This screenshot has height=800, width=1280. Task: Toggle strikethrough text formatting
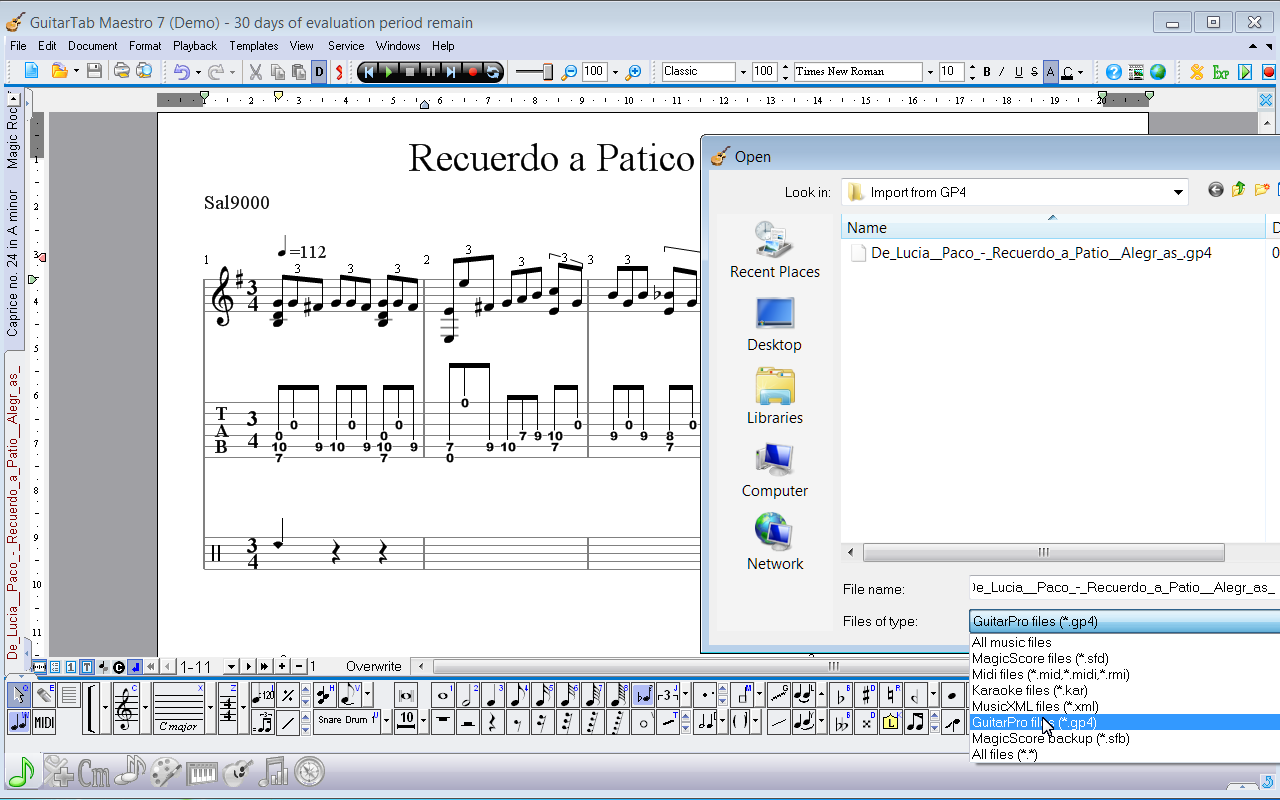pos(1034,72)
